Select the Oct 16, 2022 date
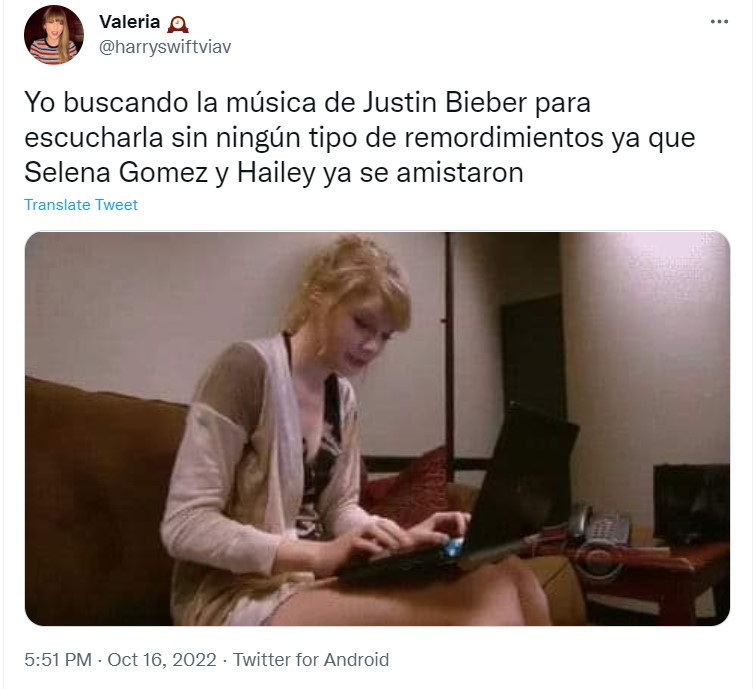This screenshot has width=755, height=689. [162, 659]
